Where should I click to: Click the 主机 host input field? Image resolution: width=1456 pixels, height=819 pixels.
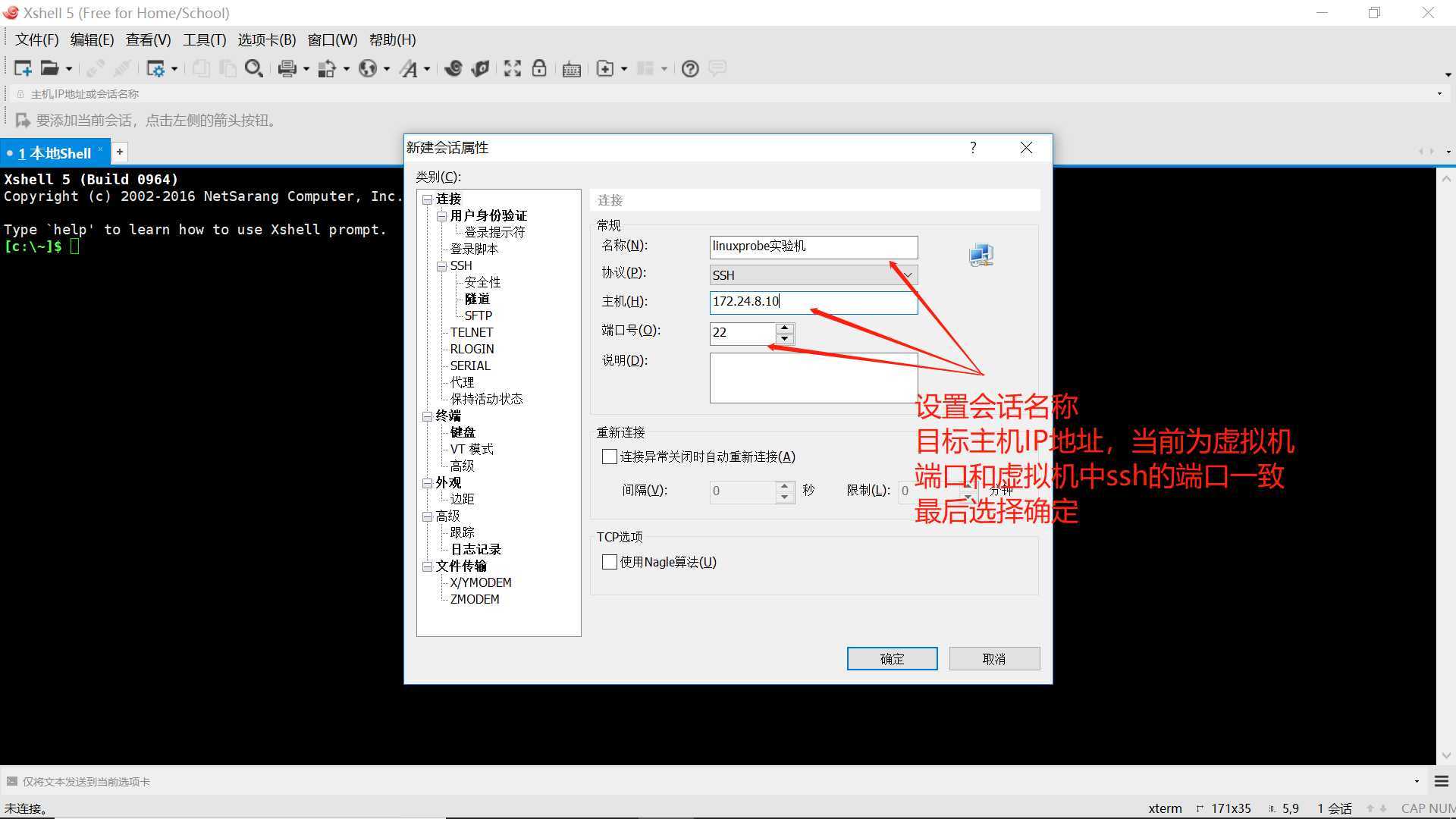814,302
